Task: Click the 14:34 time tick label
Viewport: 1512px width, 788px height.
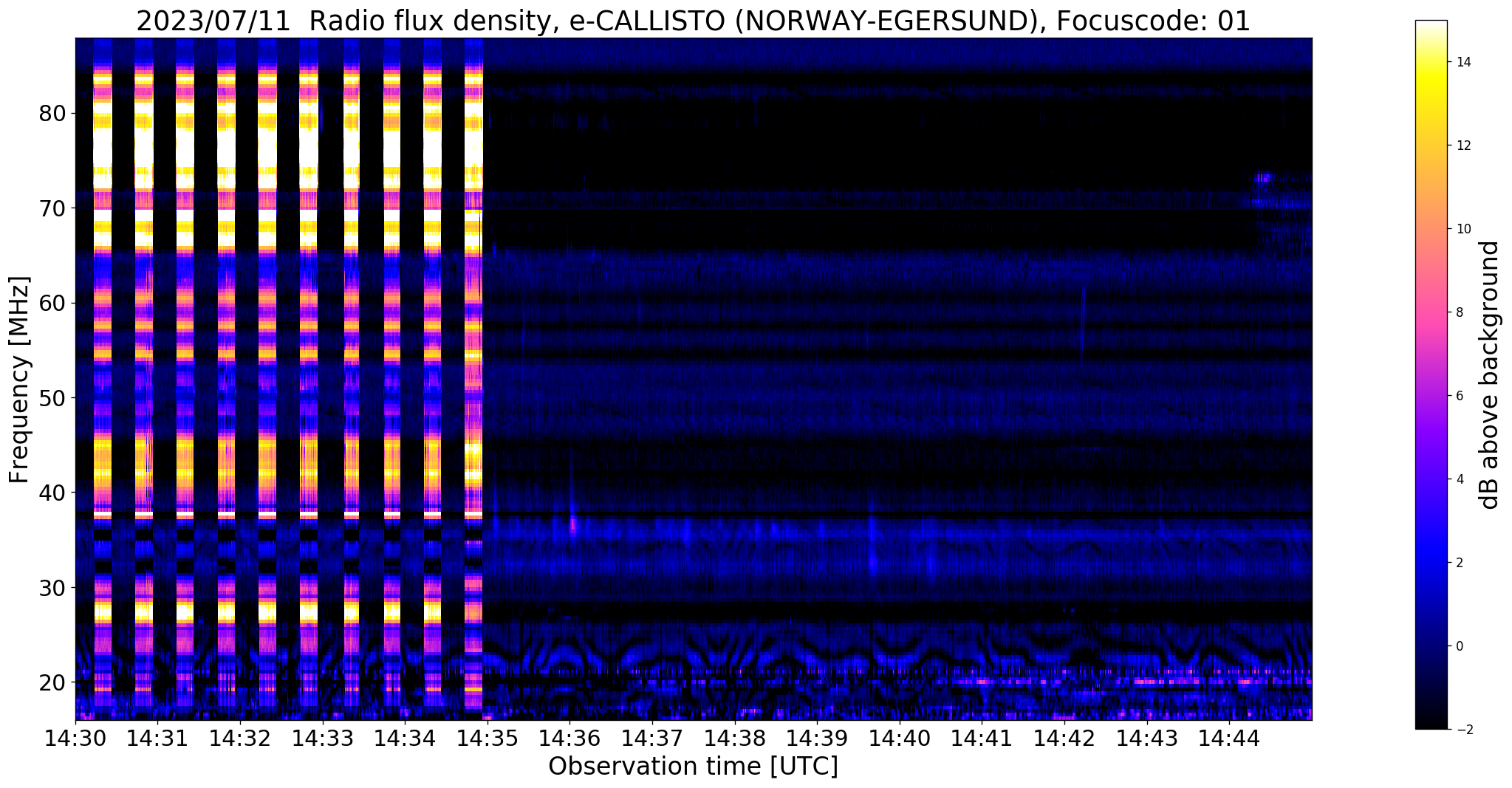Action: coord(405,738)
